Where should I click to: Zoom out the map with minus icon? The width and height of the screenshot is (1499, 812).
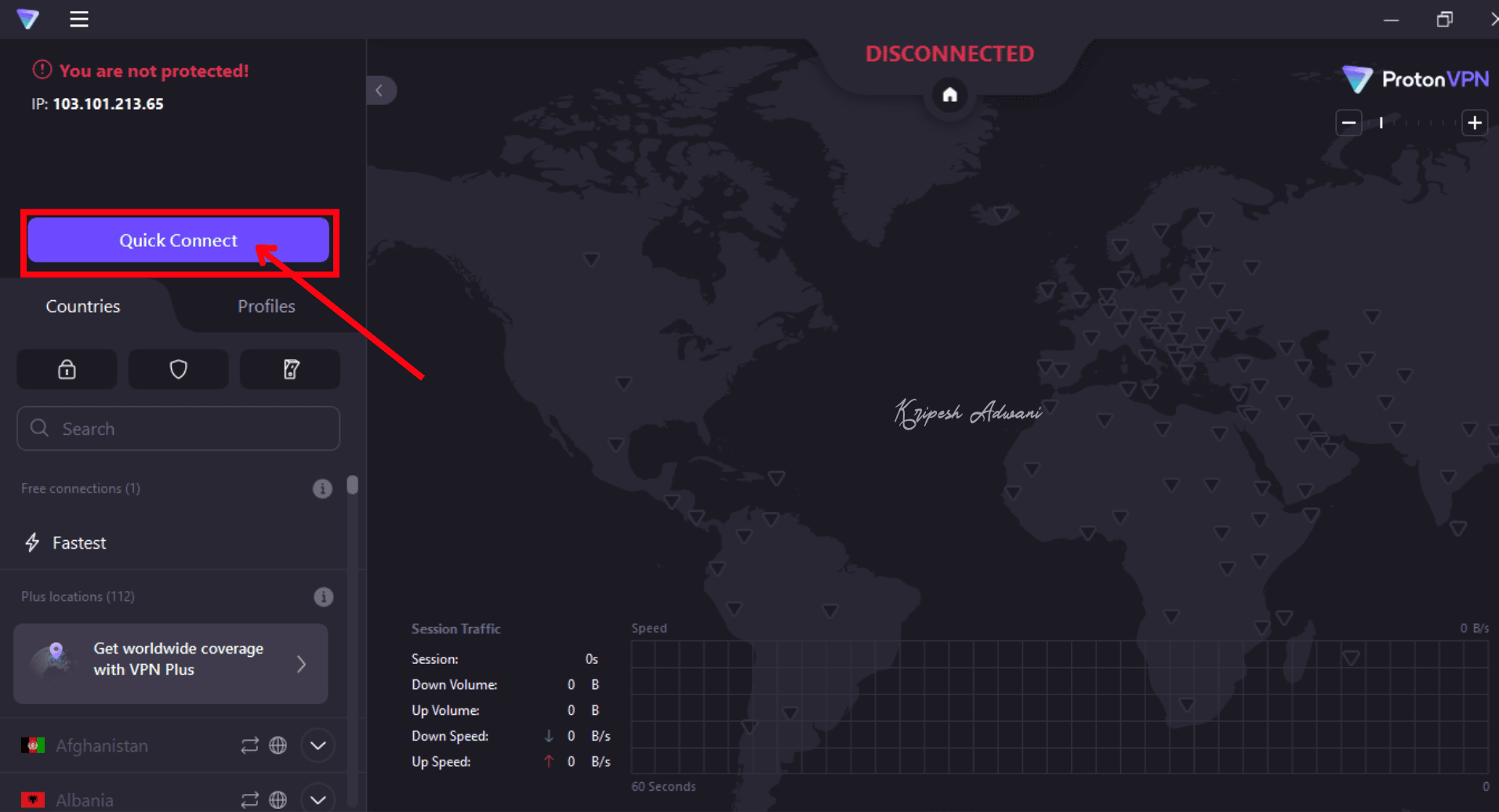pyautogui.click(x=1348, y=123)
